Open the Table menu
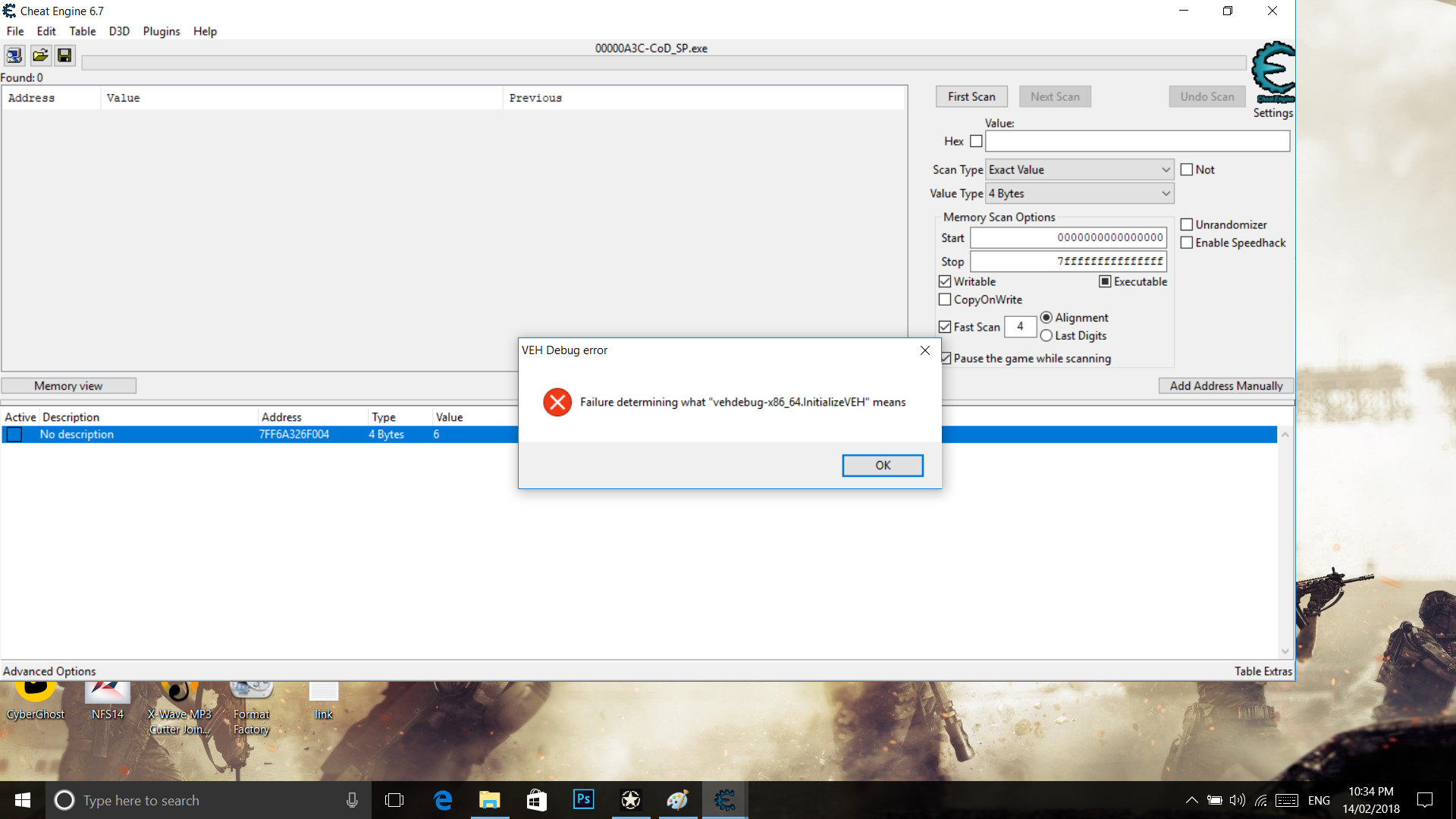Viewport: 1456px width, 819px height. click(x=82, y=31)
